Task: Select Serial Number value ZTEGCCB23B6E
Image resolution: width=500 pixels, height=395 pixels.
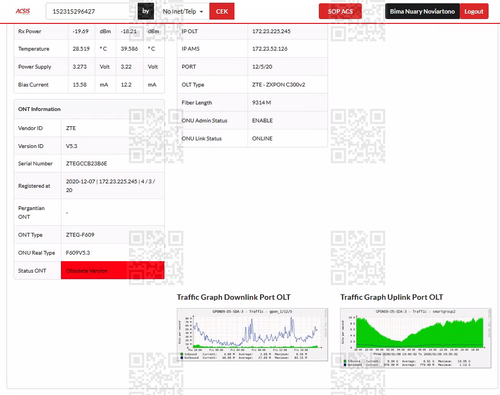Action: pyautogui.click(x=86, y=163)
